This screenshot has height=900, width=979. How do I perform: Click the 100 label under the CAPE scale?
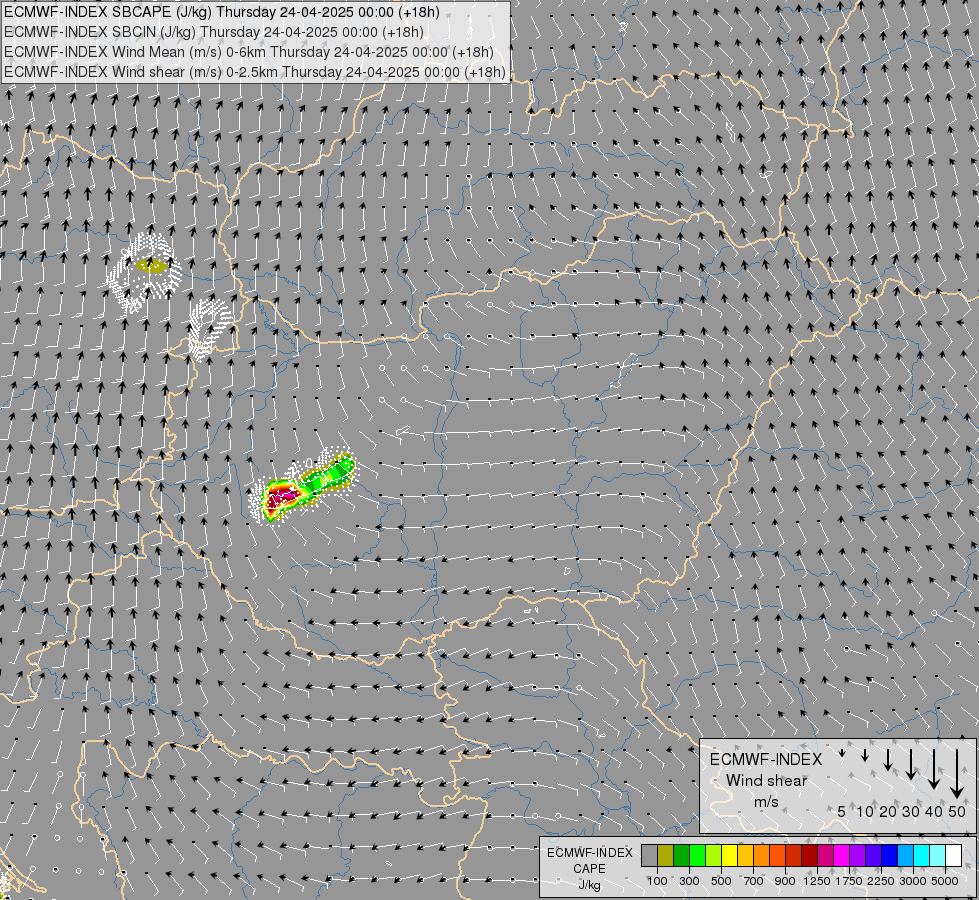click(657, 881)
